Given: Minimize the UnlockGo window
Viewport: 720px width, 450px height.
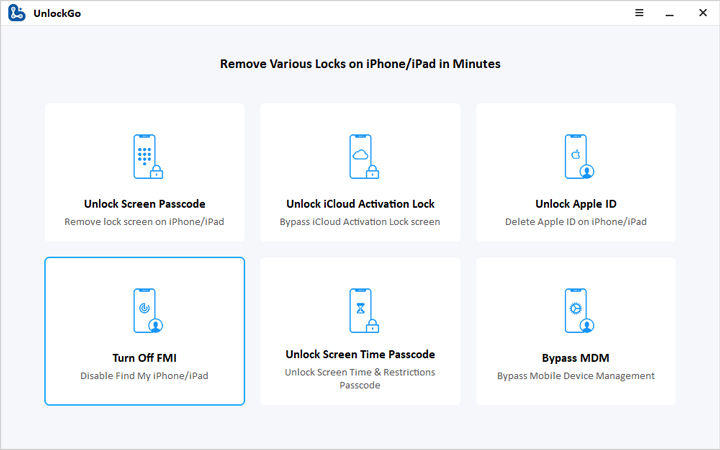Looking at the screenshot, I should click(x=668, y=13).
